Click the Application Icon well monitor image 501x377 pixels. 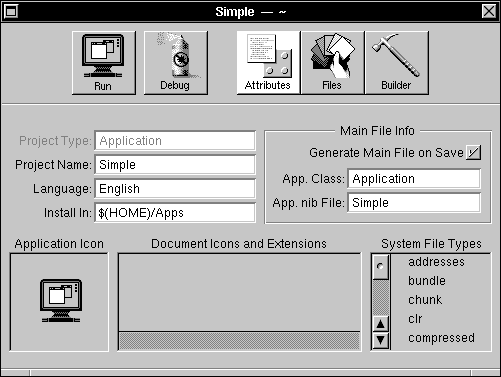[61, 301]
